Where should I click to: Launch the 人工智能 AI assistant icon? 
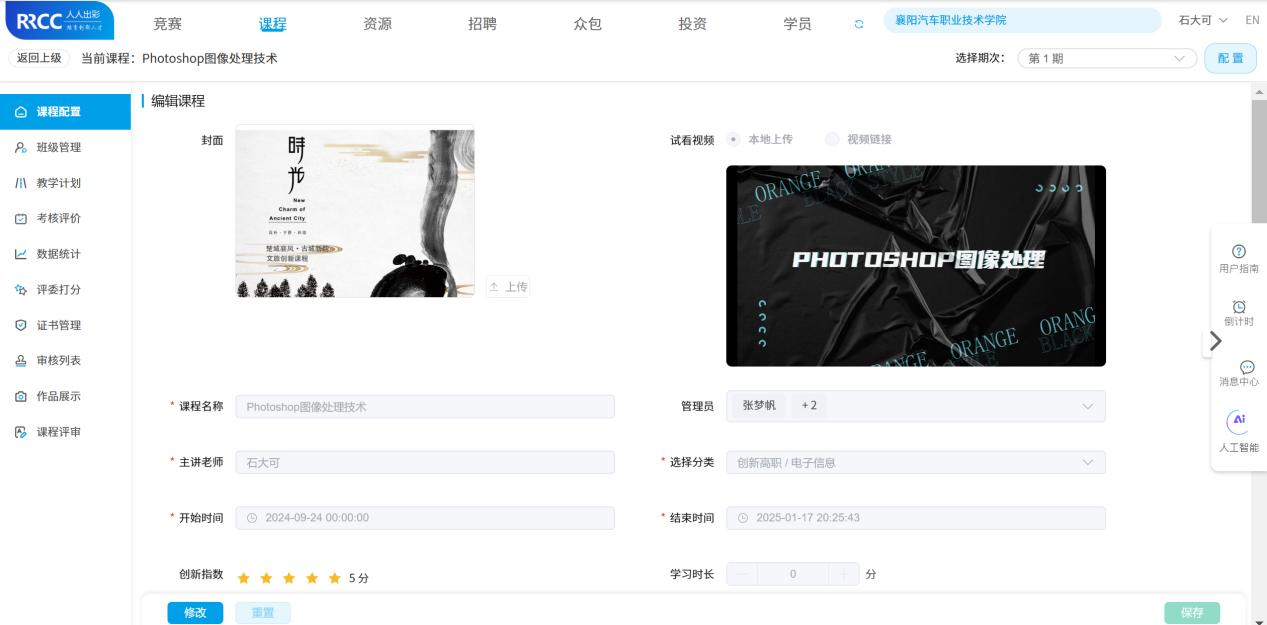click(1238, 423)
